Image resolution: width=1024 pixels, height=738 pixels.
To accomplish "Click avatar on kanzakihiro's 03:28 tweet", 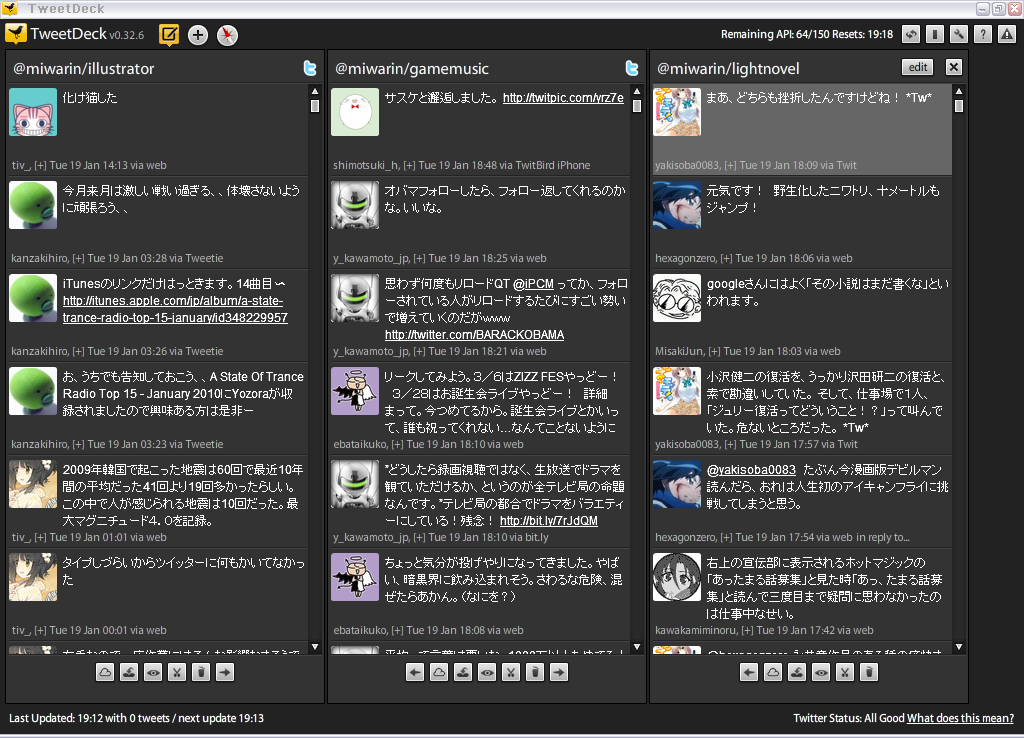I will tap(33, 205).
